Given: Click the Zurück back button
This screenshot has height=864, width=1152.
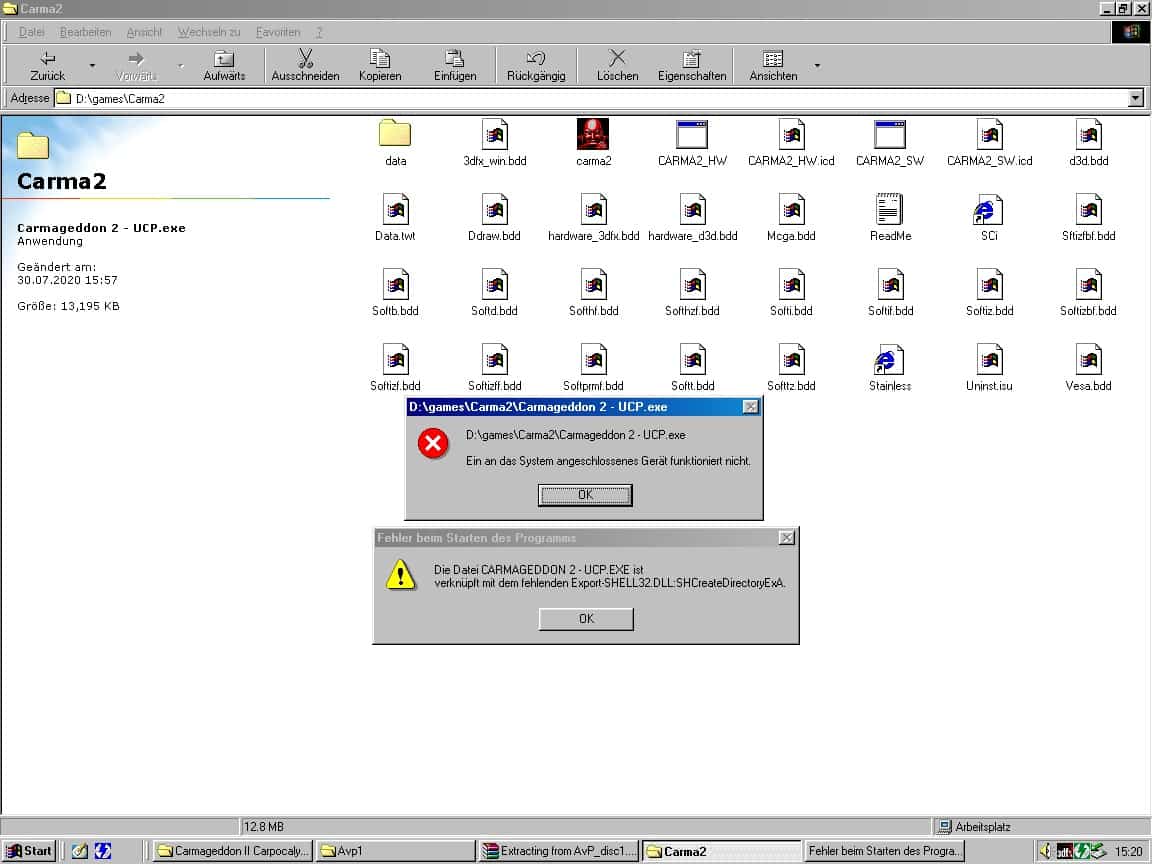Looking at the screenshot, I should pos(48,65).
